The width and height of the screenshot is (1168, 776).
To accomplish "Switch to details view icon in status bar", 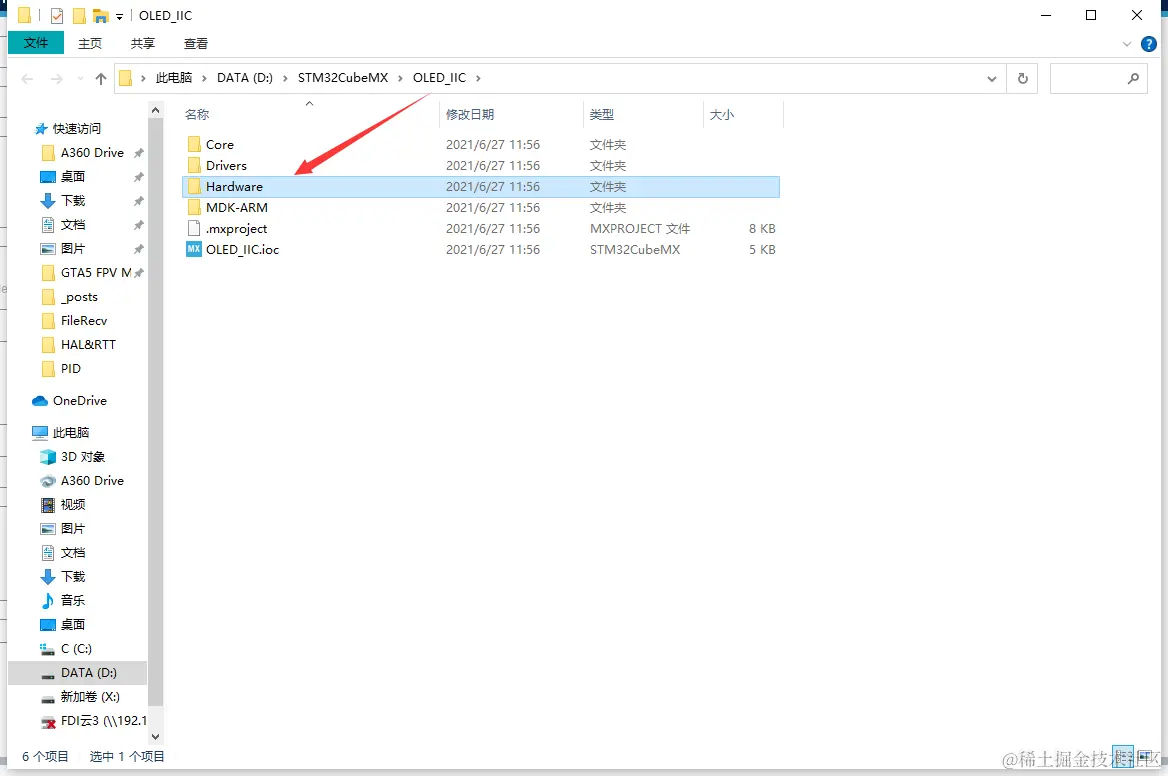I will 1123,756.
